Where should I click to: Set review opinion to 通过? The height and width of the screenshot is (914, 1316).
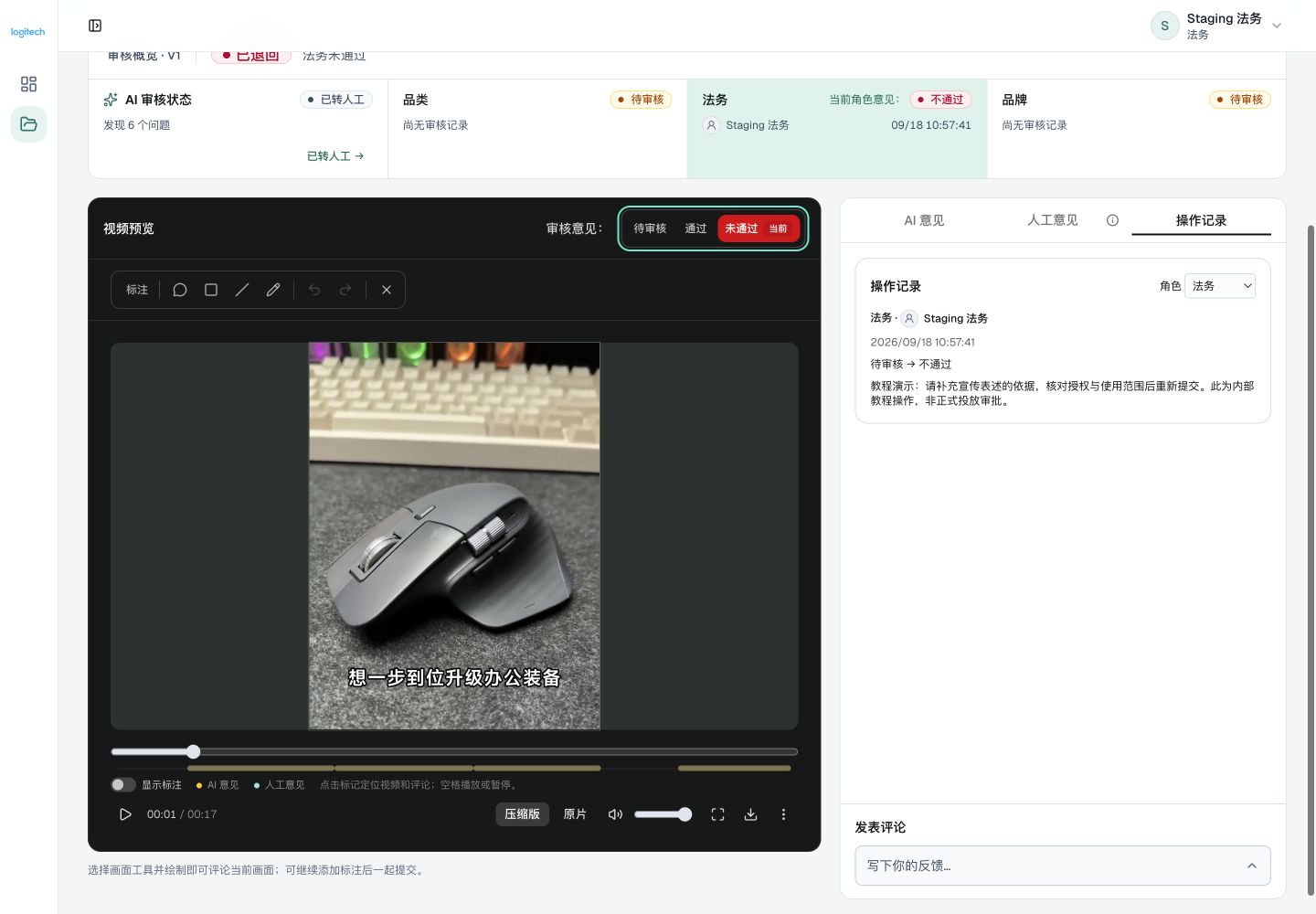tap(695, 228)
